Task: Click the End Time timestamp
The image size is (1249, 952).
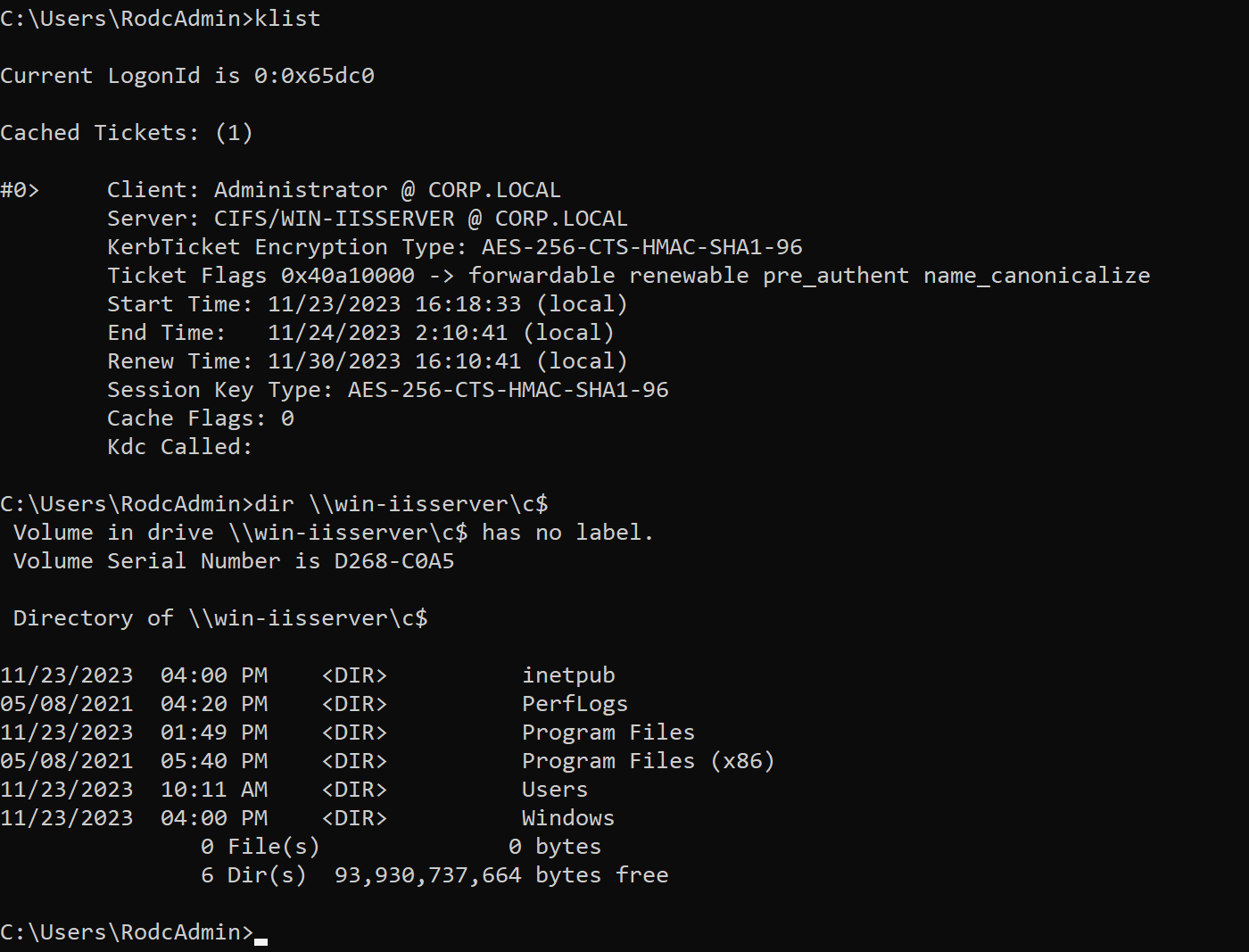Action: tap(388, 333)
